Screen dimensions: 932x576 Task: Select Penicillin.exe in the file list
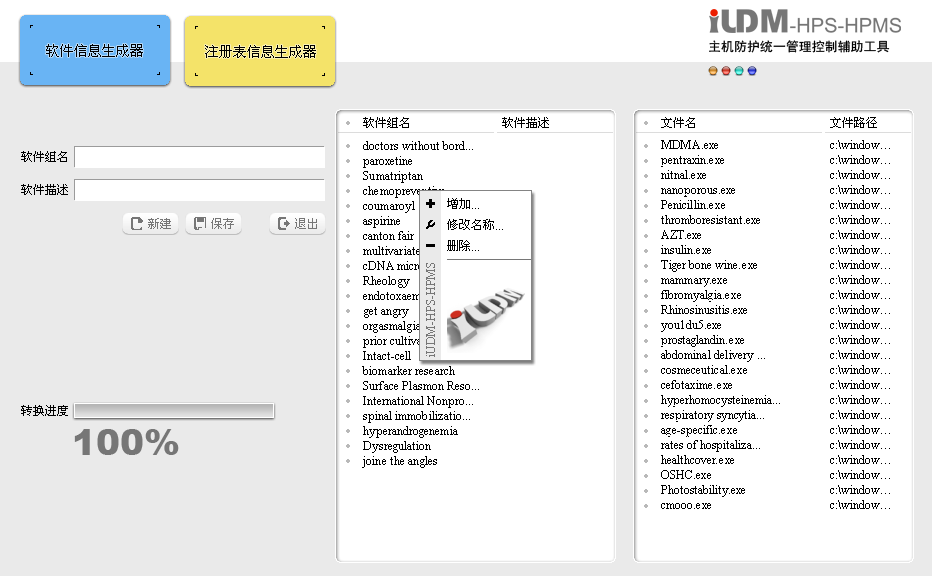tap(692, 205)
